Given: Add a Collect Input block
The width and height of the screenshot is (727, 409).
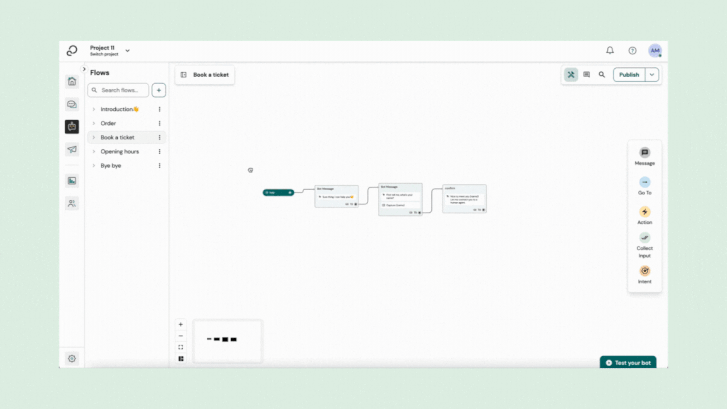Looking at the screenshot, I should tap(644, 238).
